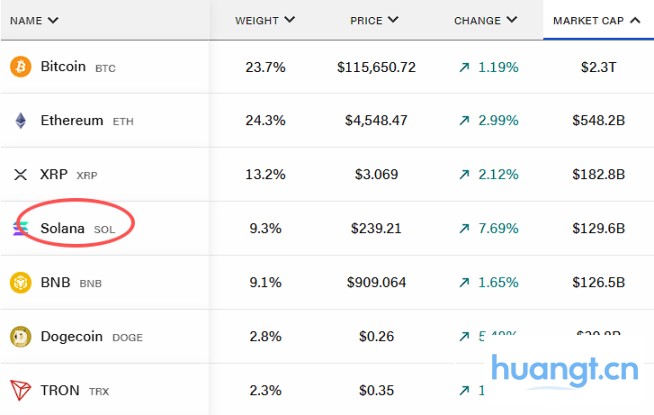Viewport: 654px width, 415px height.
Task: Click the Ethereum diamond logo icon
Action: (20, 121)
